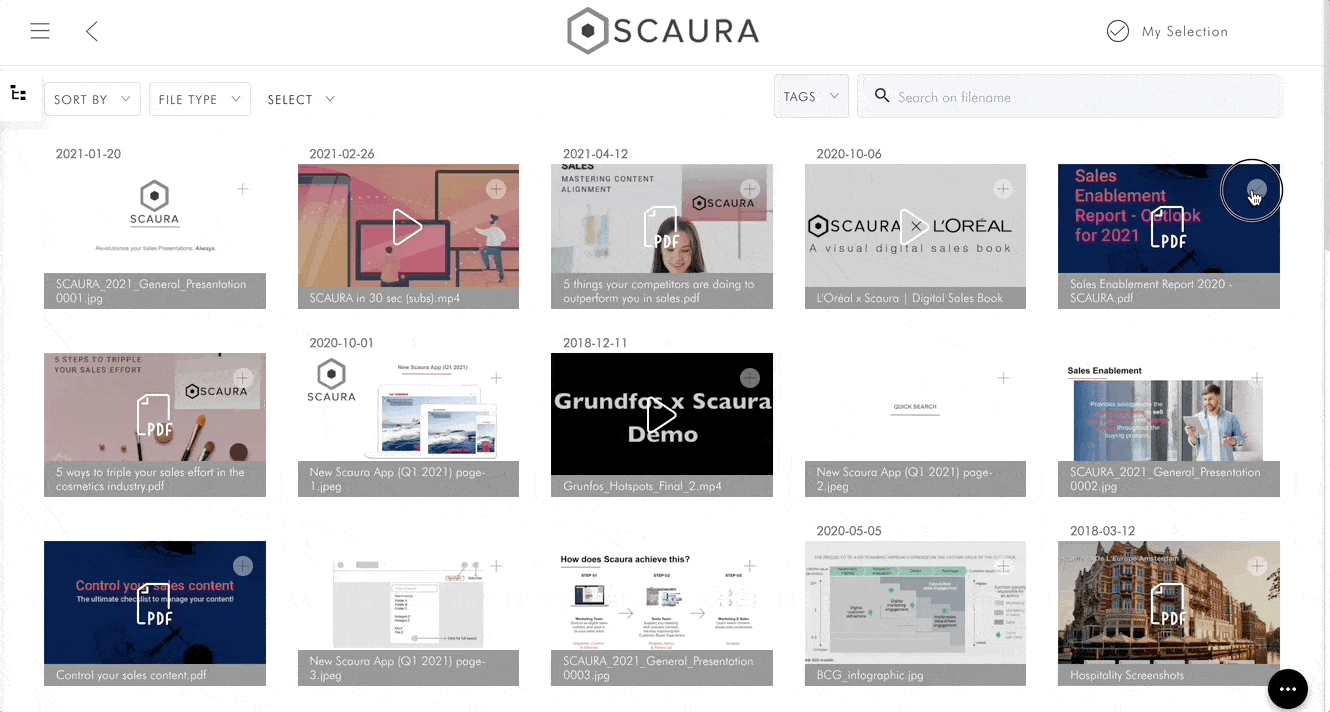Image resolution: width=1330 pixels, height=712 pixels.
Task: Click the date label '2021-04-12'
Action: coord(595,154)
